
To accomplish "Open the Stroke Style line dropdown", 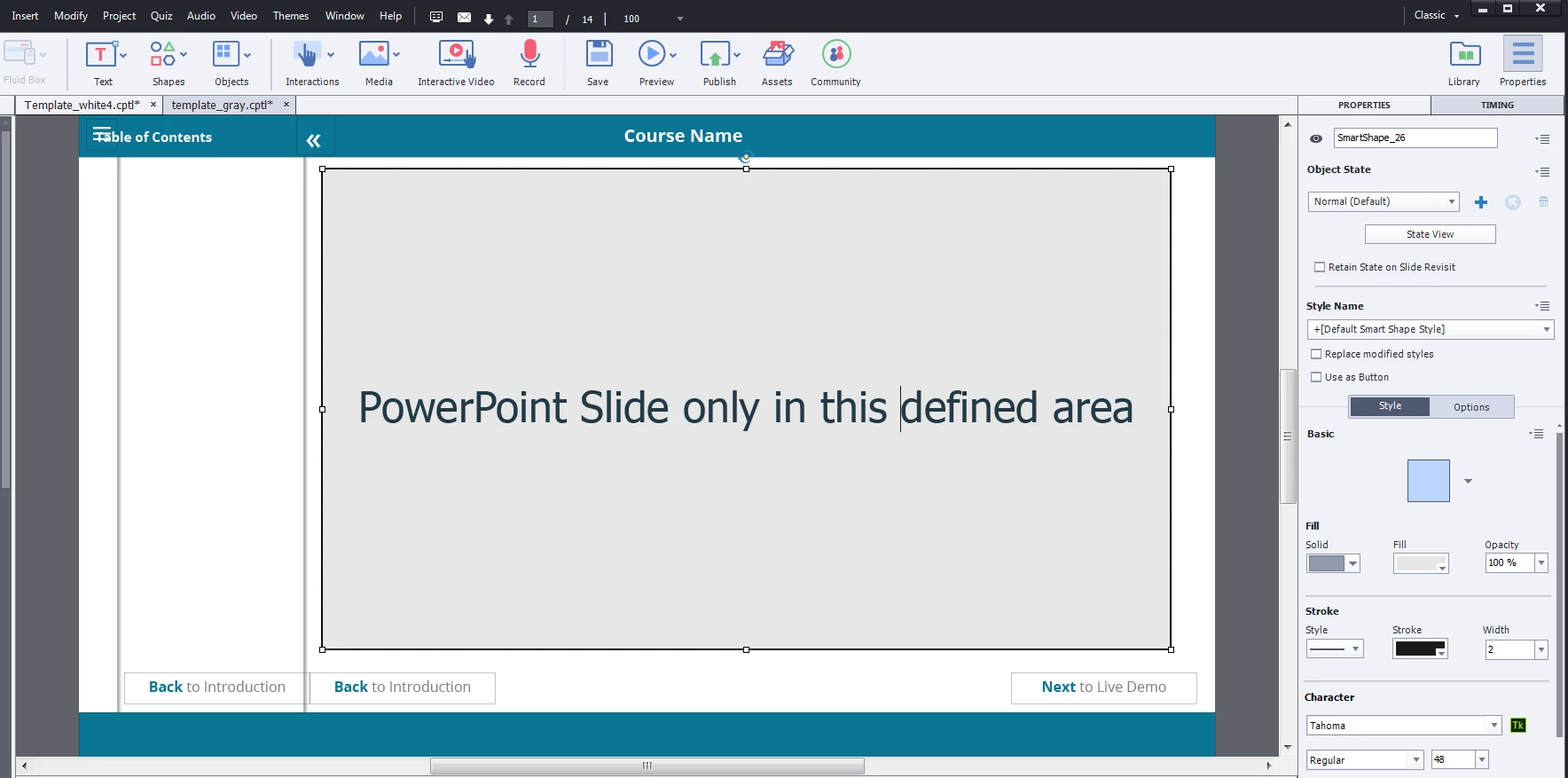I will pos(1335,648).
